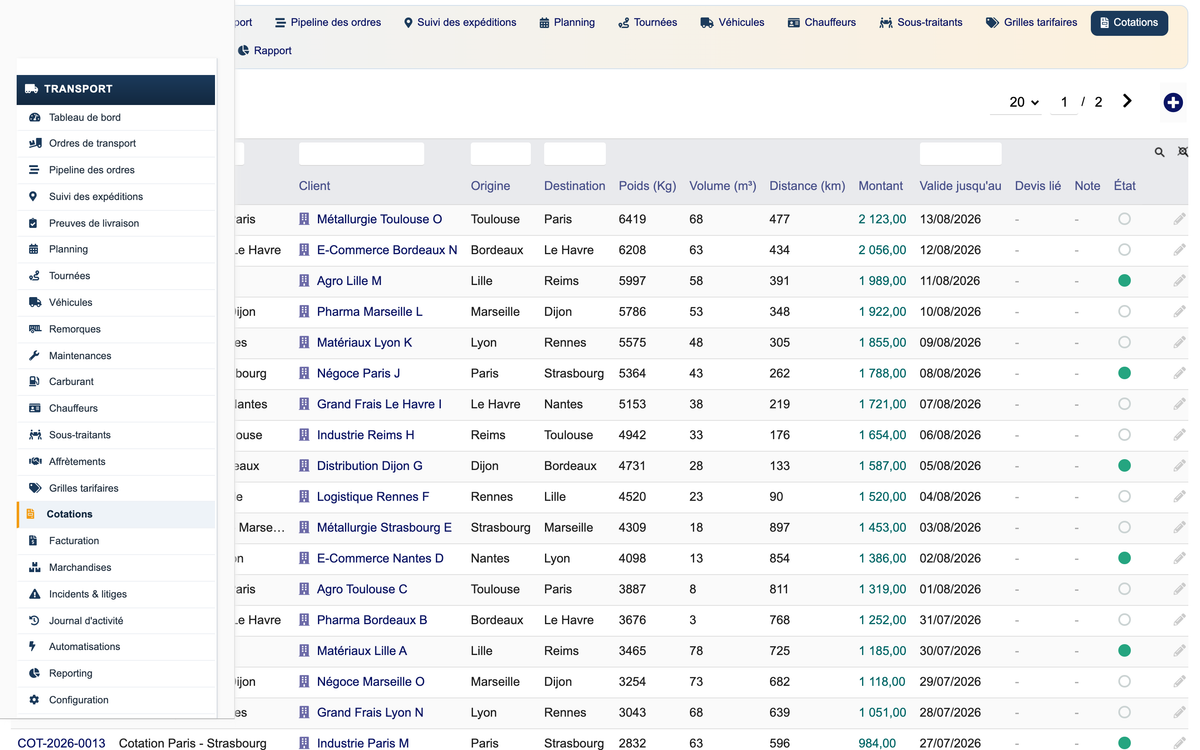Viewport: 1200px width, 750px height.
Task: Open Sous-traitants in the left sidebar
Action: pos(116,435)
